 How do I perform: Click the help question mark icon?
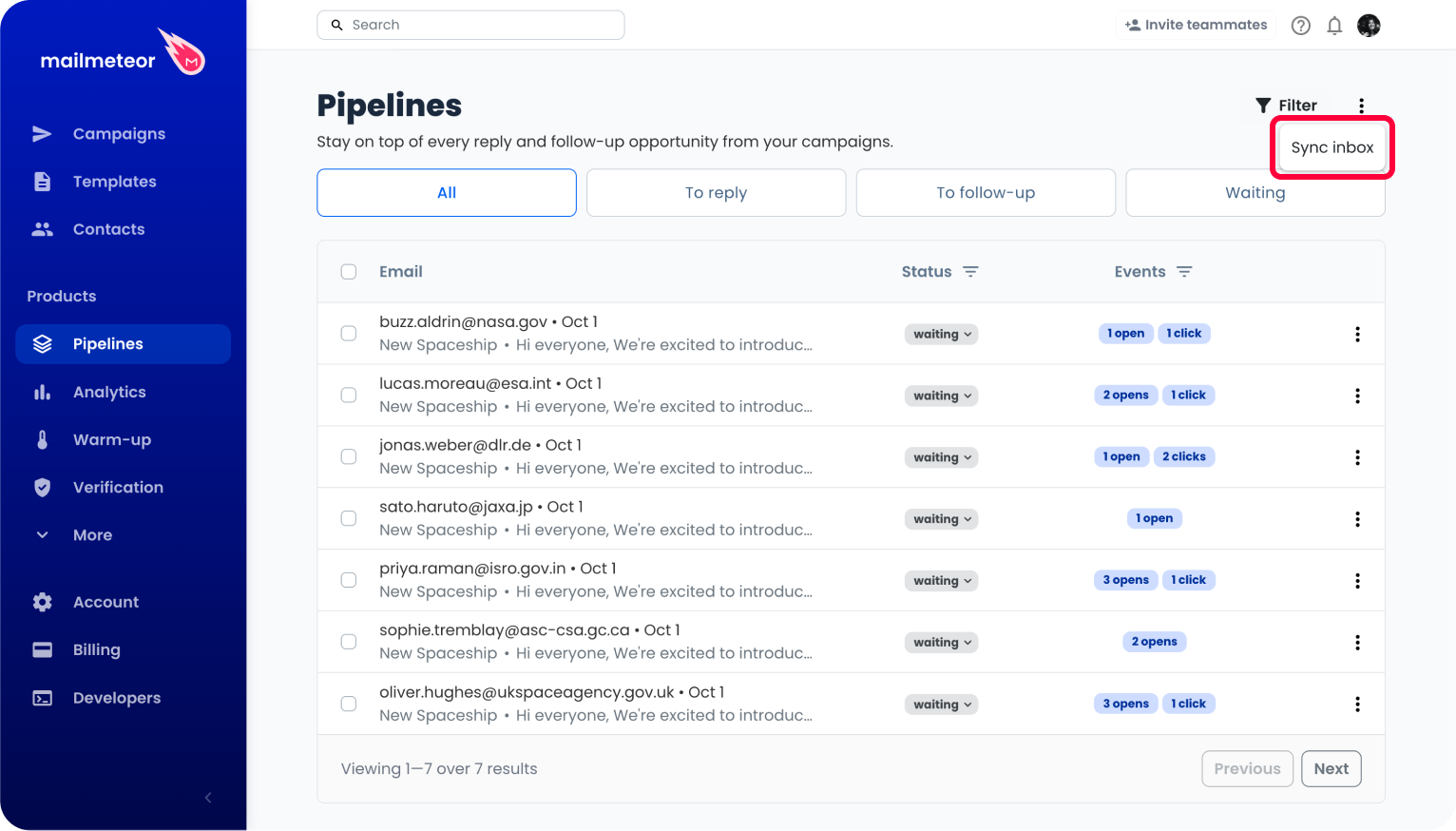tap(1300, 26)
